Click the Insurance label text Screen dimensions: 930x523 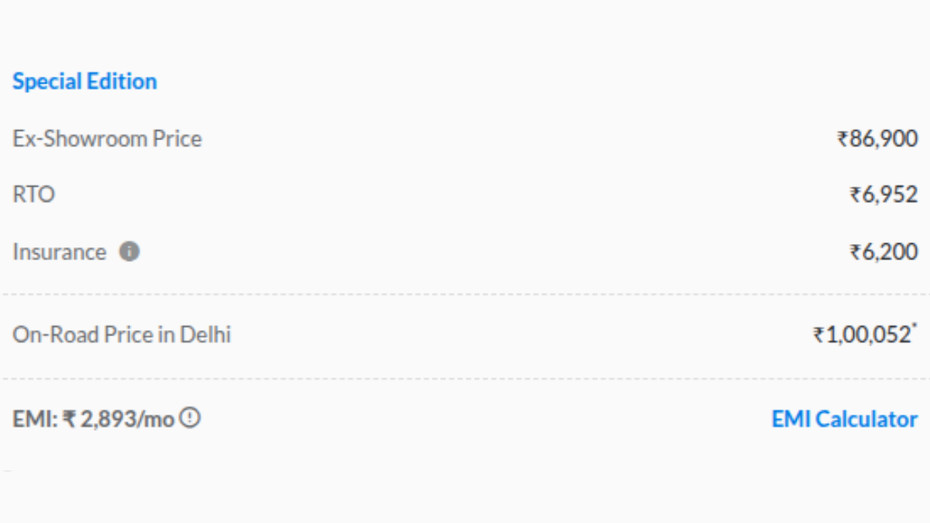point(59,252)
